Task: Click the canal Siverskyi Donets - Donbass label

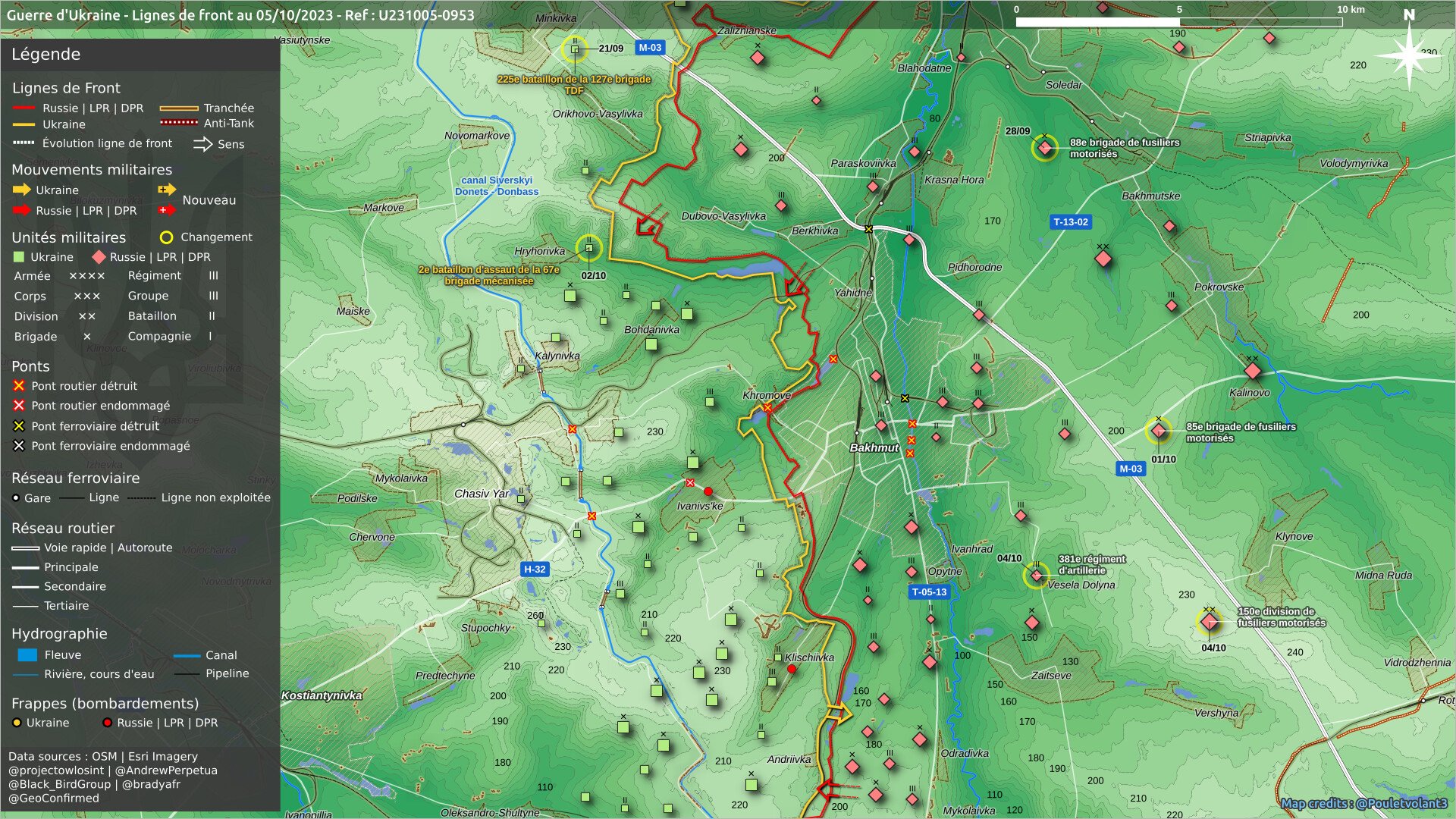Action: (x=497, y=186)
